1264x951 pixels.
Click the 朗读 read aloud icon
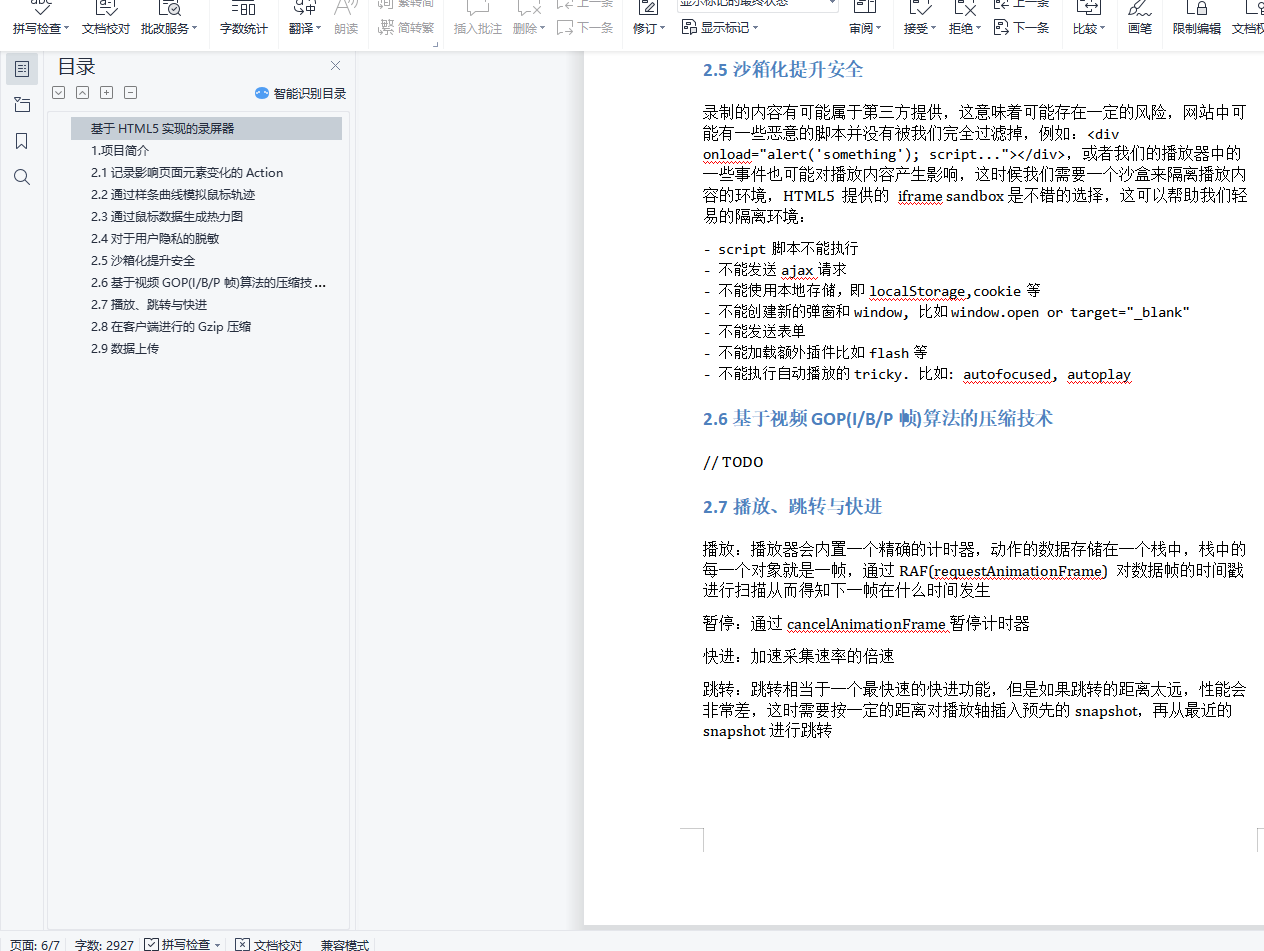346,19
